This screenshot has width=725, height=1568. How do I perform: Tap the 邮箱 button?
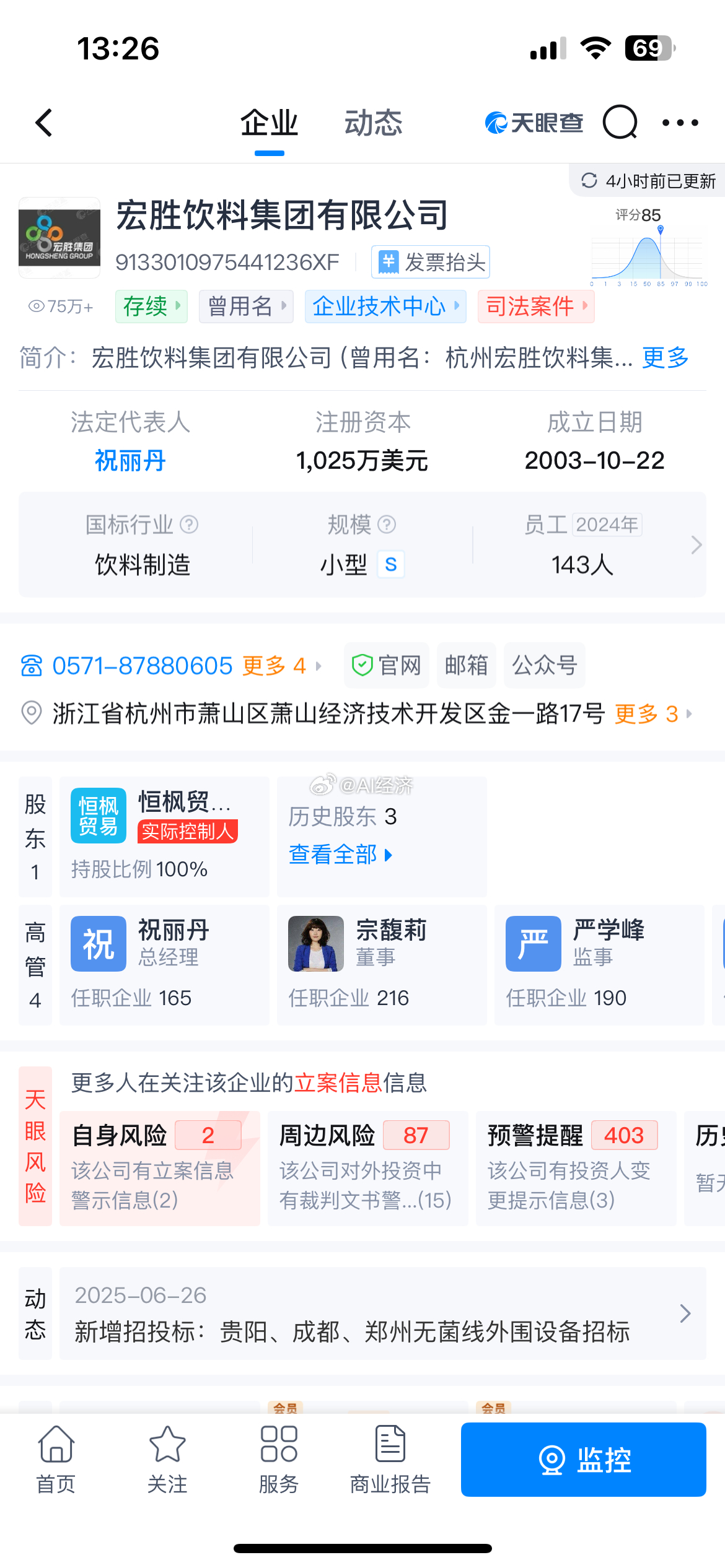click(x=467, y=666)
